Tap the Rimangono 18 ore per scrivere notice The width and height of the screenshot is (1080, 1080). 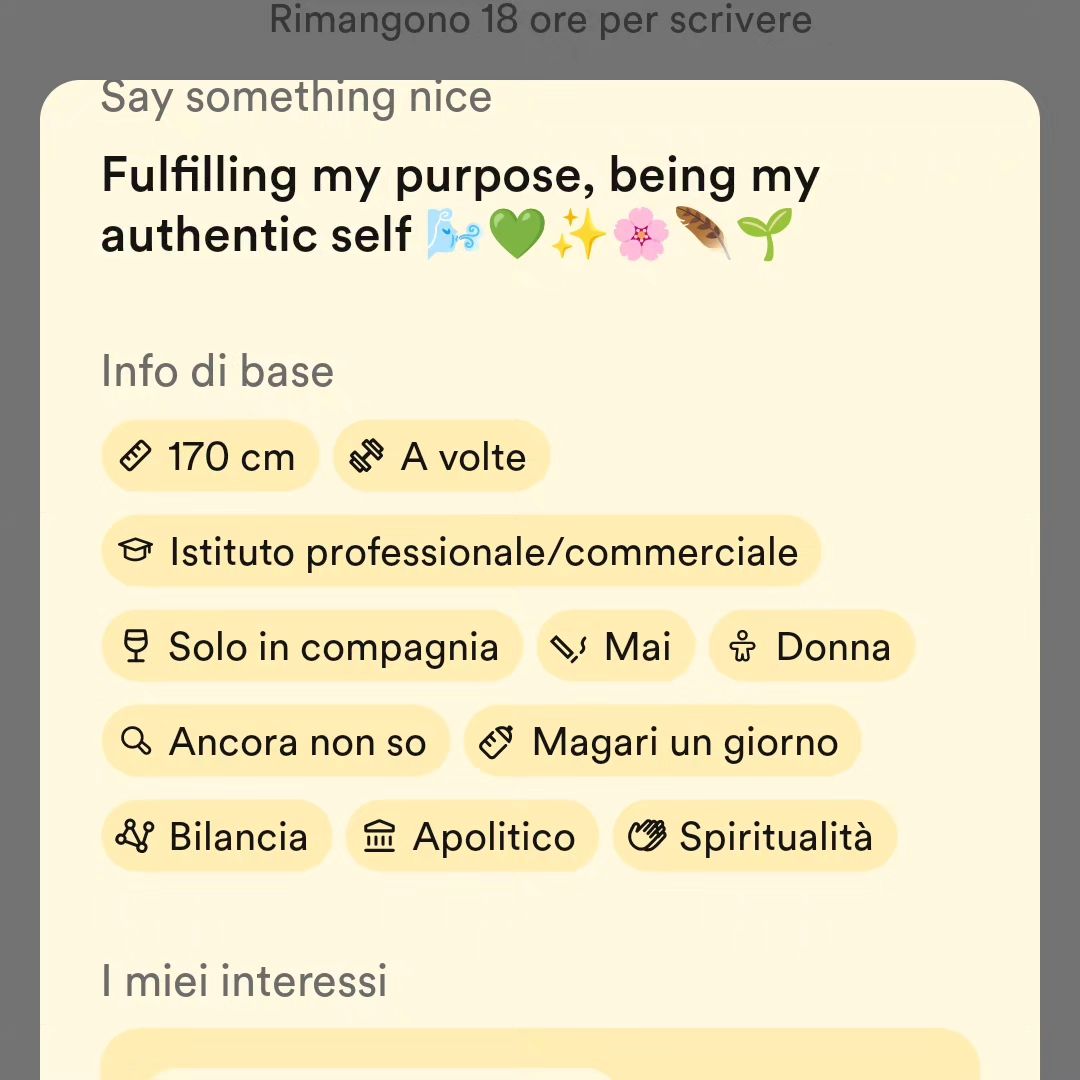coord(541,19)
